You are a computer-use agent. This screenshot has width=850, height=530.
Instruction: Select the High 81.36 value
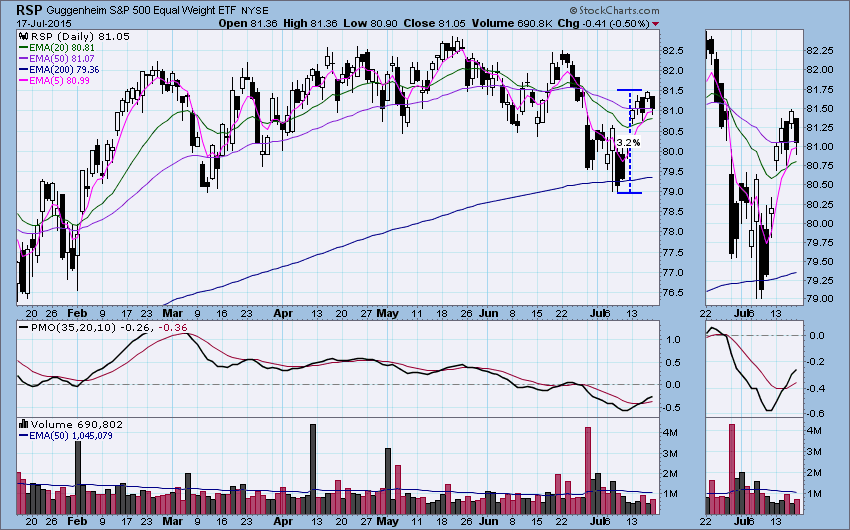coord(310,23)
